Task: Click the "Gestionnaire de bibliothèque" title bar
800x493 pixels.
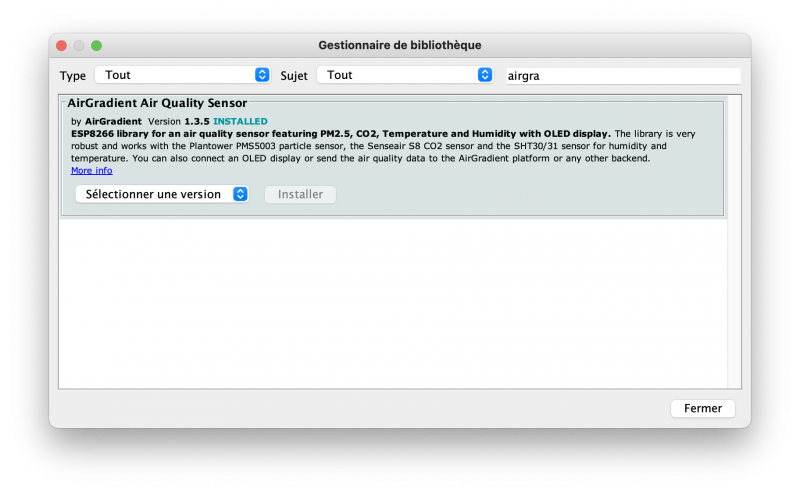Action: (400, 45)
